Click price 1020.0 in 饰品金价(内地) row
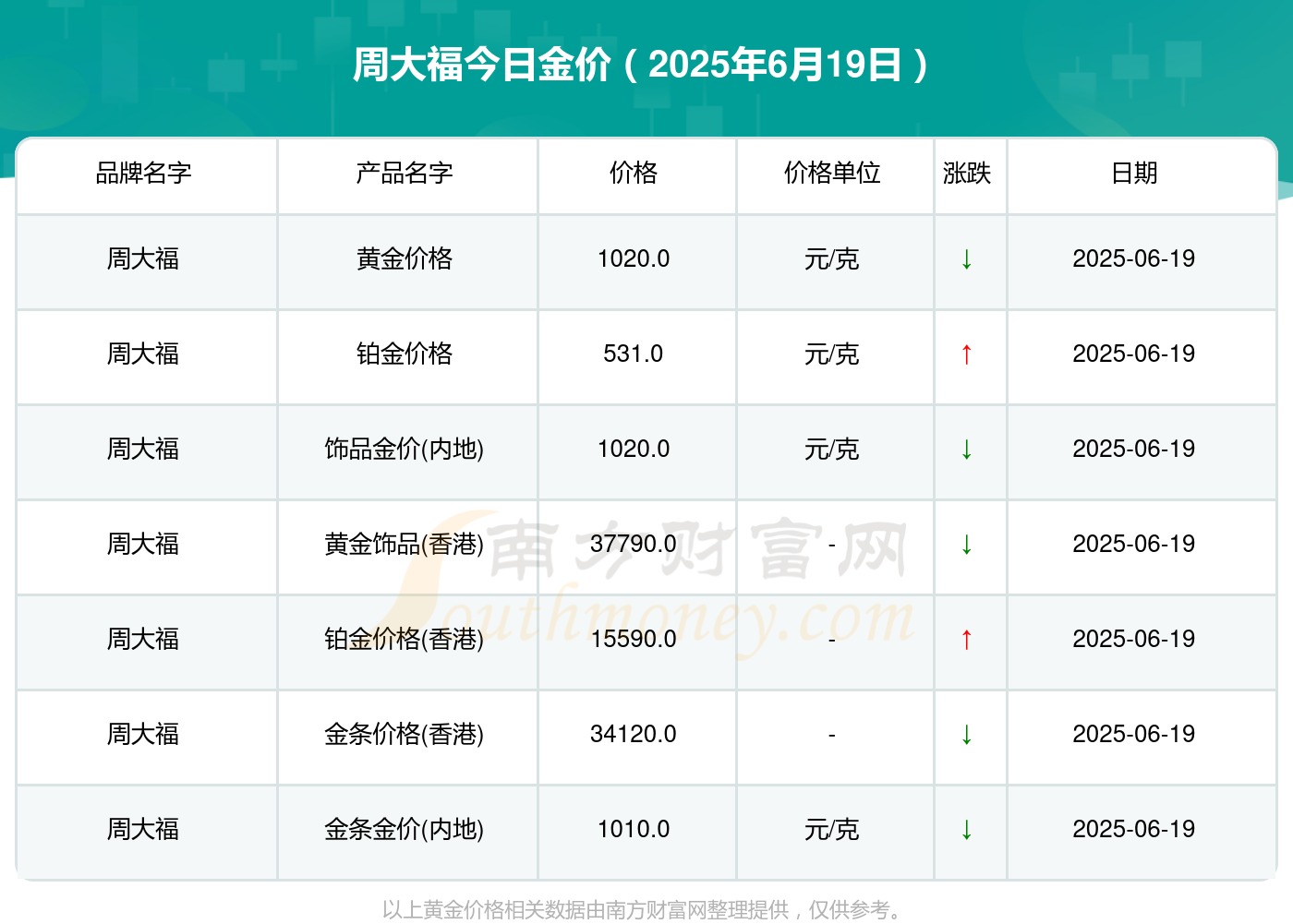1293x924 pixels. (634, 449)
